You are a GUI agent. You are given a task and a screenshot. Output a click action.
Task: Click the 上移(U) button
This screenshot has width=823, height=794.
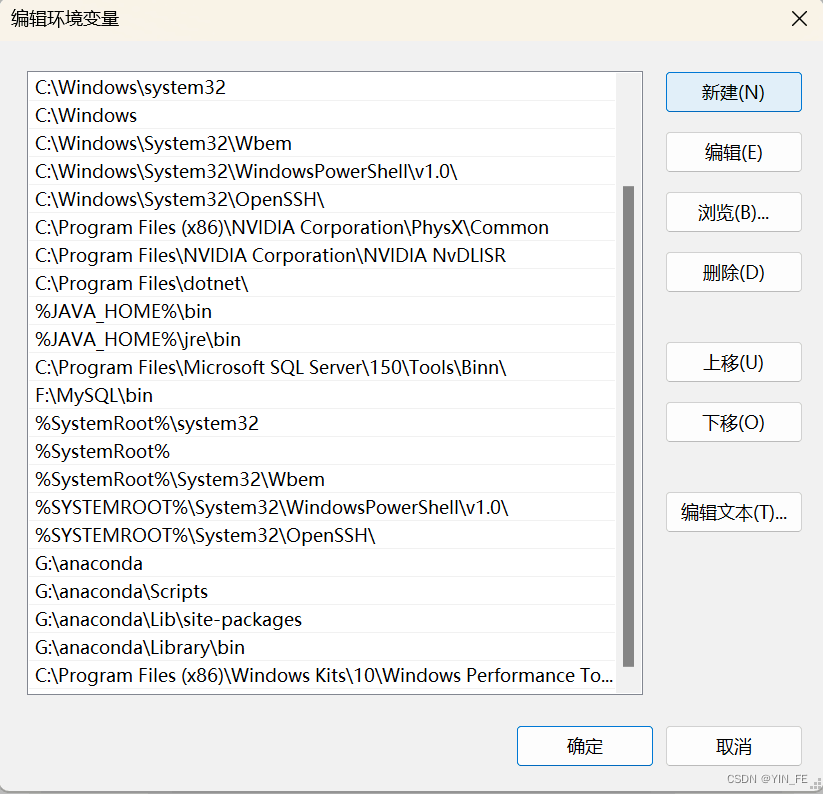[733, 362]
